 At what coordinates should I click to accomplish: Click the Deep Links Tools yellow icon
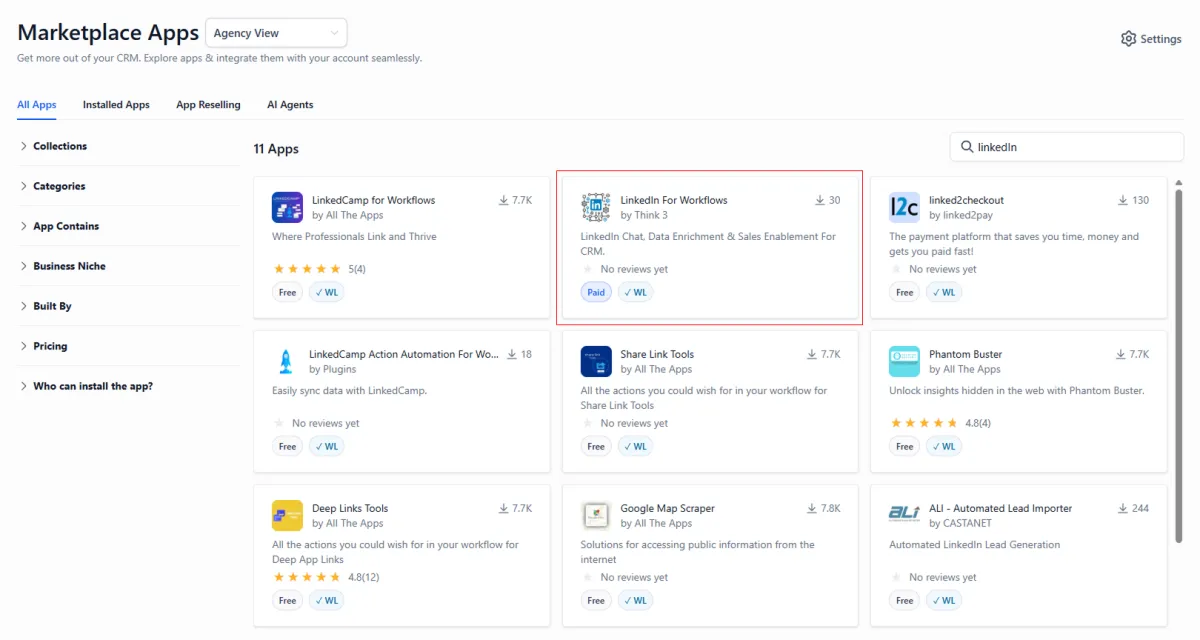[287, 515]
